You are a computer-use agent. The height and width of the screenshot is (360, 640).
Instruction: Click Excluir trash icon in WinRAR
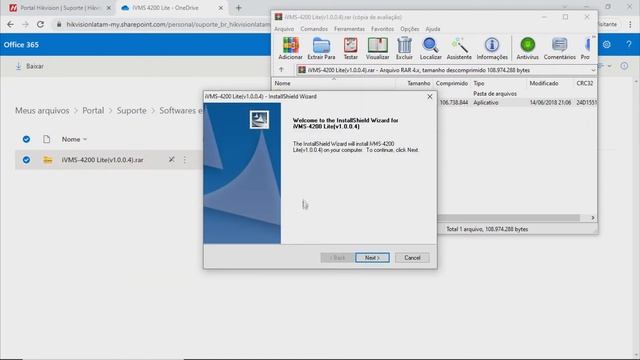(x=404, y=49)
